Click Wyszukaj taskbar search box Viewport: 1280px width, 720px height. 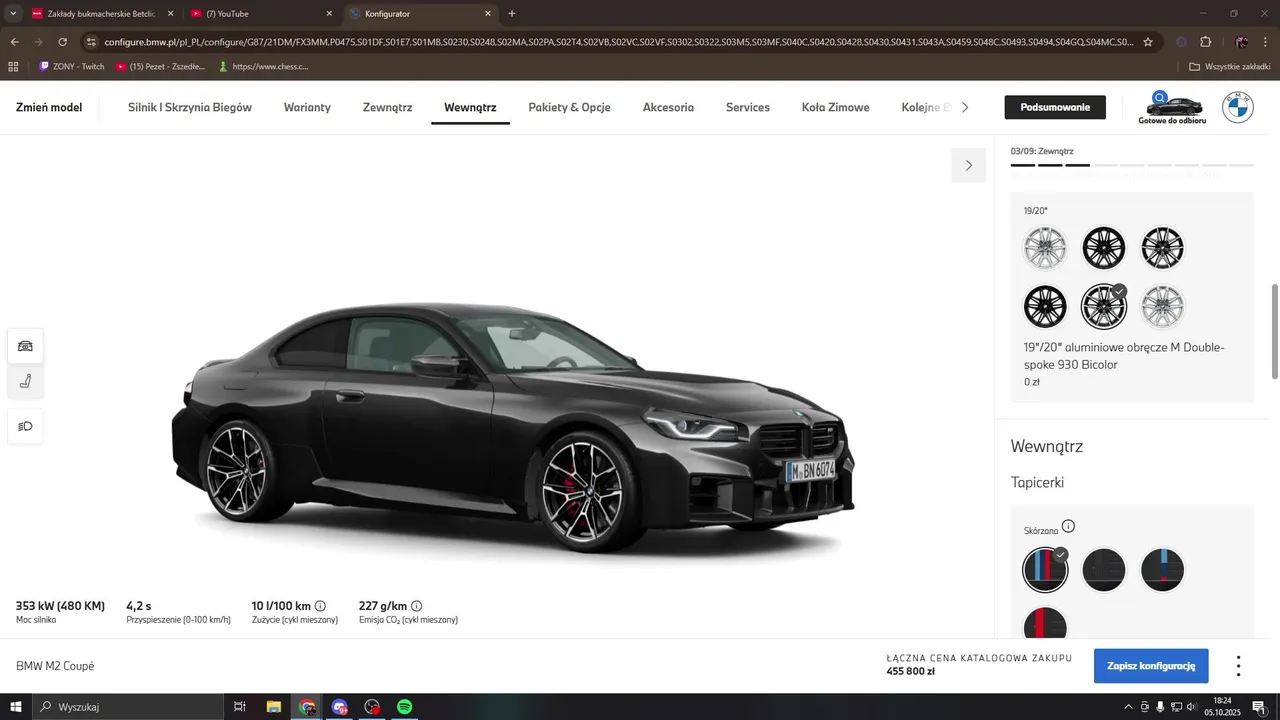pyautogui.click(x=128, y=707)
